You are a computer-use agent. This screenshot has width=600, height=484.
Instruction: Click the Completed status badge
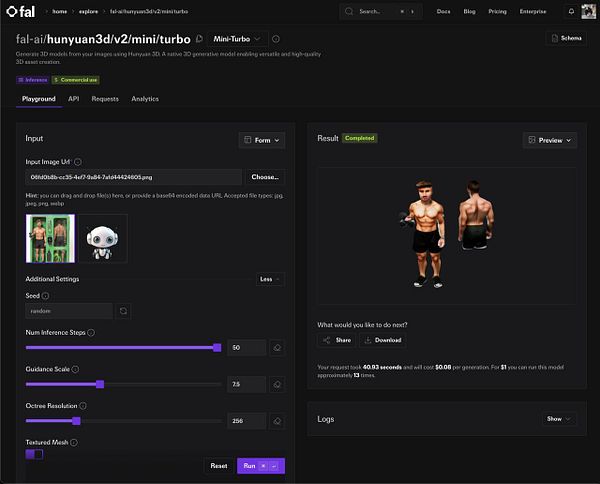coord(359,138)
